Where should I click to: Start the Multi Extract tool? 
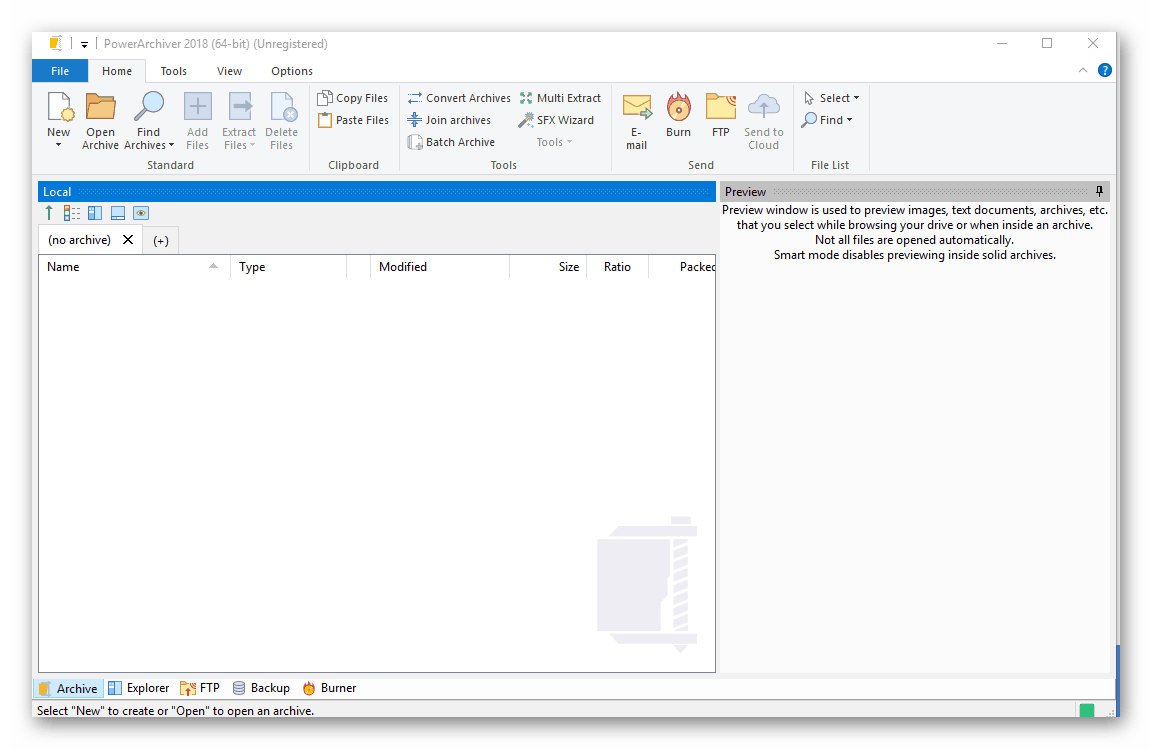(x=560, y=98)
